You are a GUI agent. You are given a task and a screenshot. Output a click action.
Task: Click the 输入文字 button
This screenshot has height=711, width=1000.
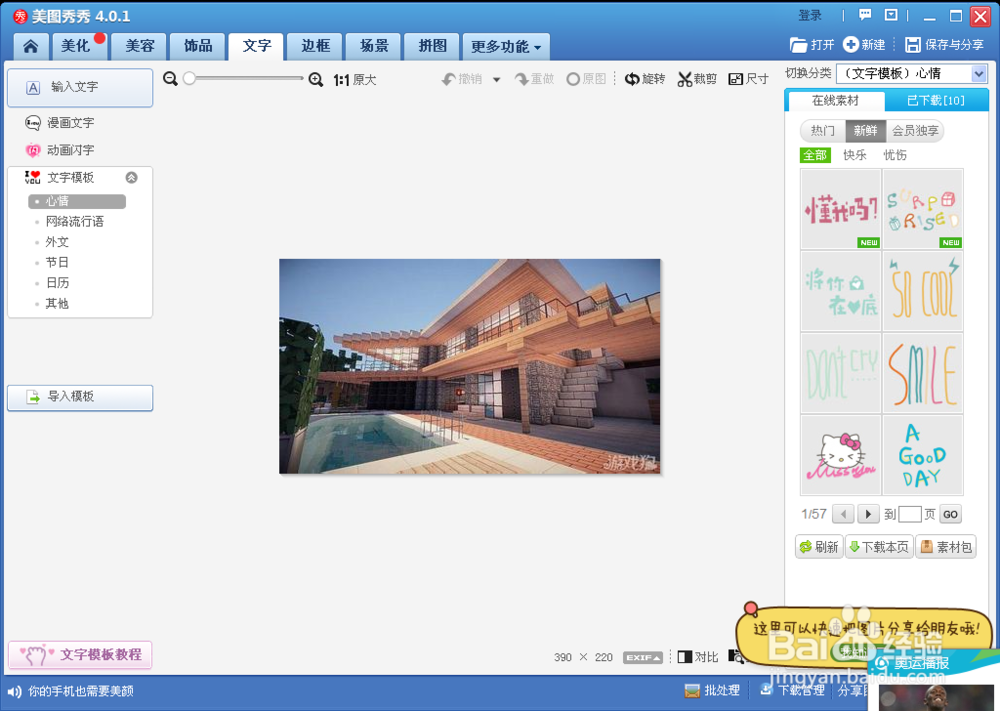tap(80, 87)
